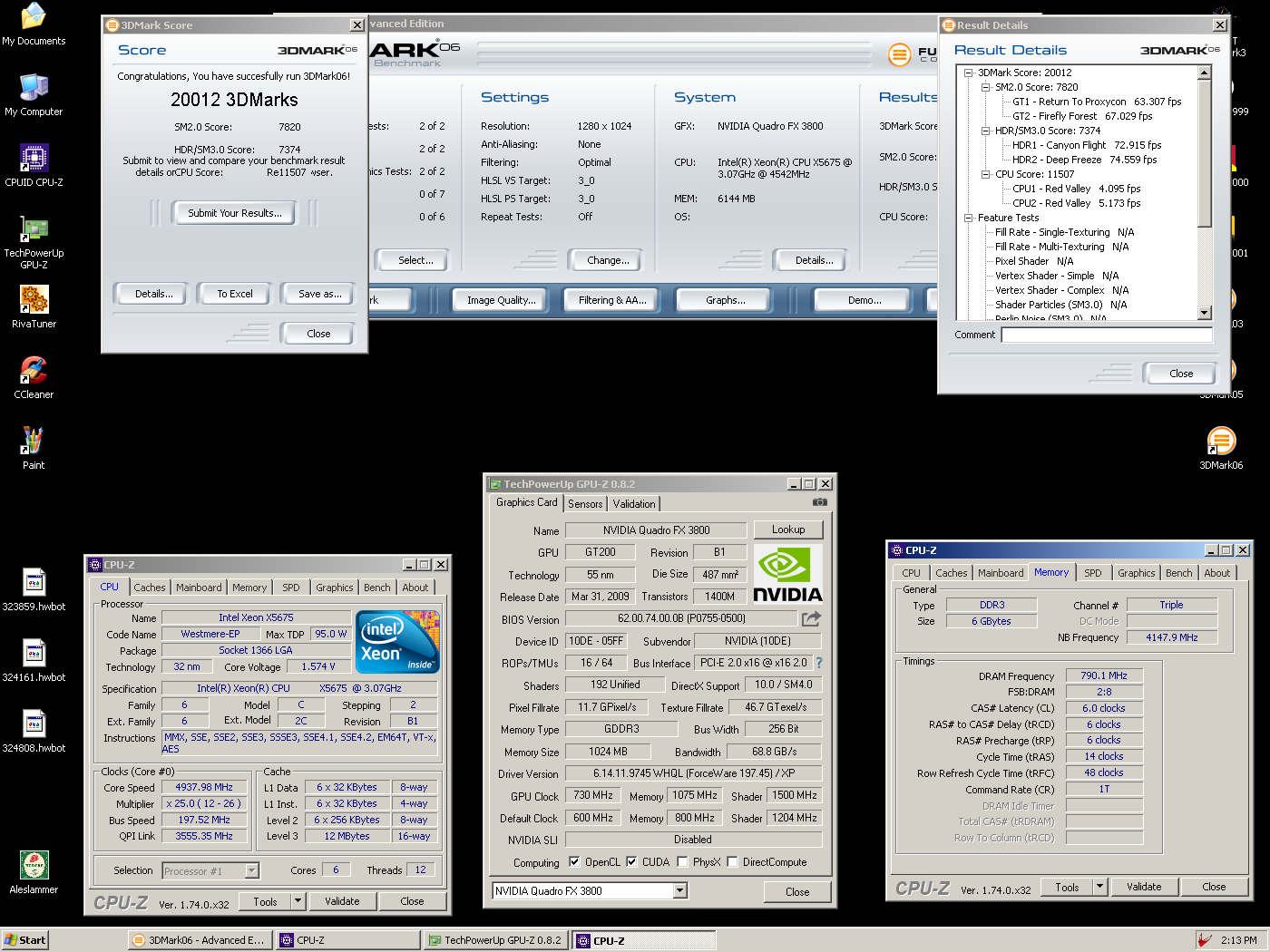The image size is (1270, 952).
Task: Click the Intel Xeon inside logo in CPU-Z
Action: point(399,641)
